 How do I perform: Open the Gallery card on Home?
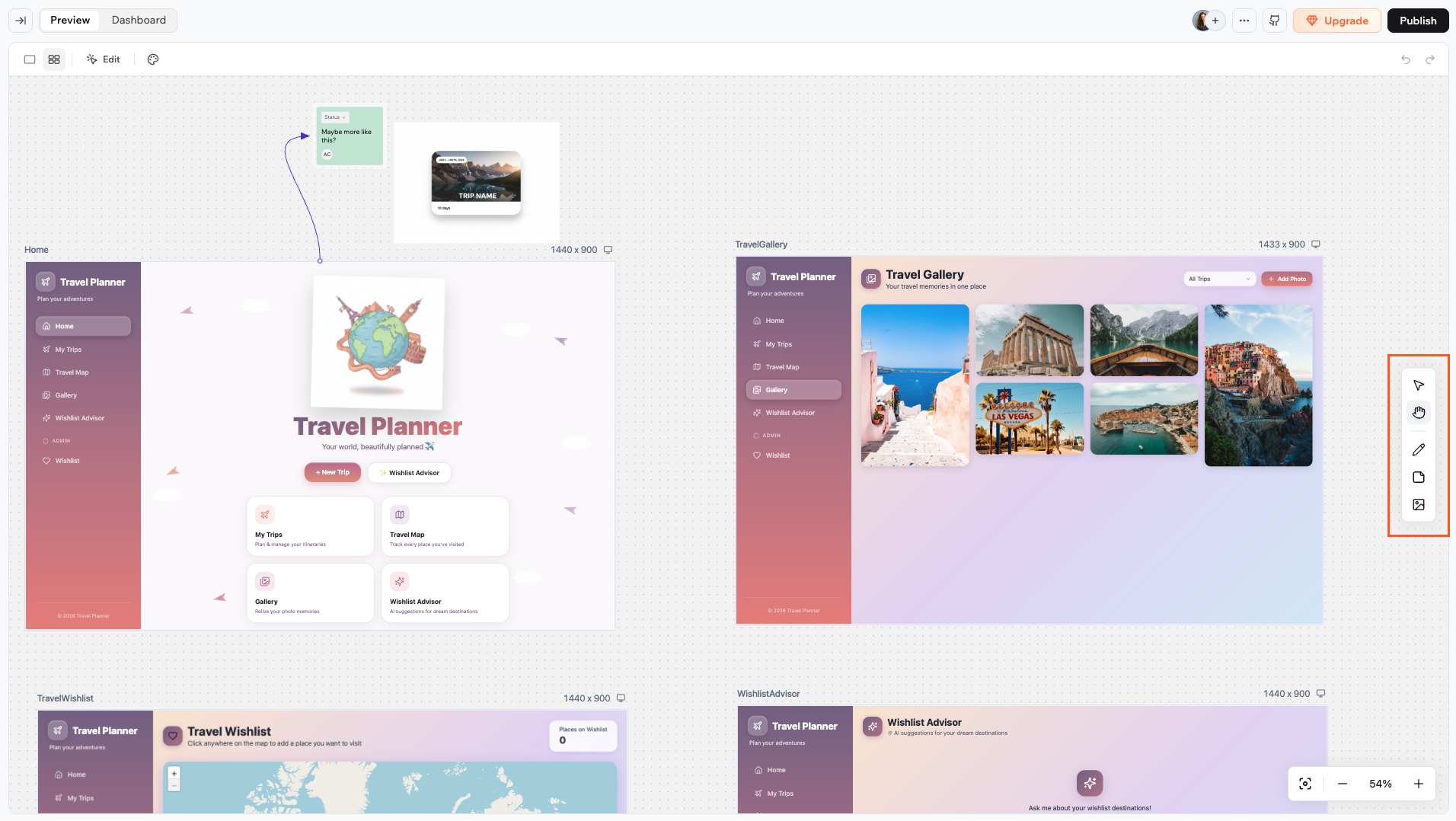310,593
